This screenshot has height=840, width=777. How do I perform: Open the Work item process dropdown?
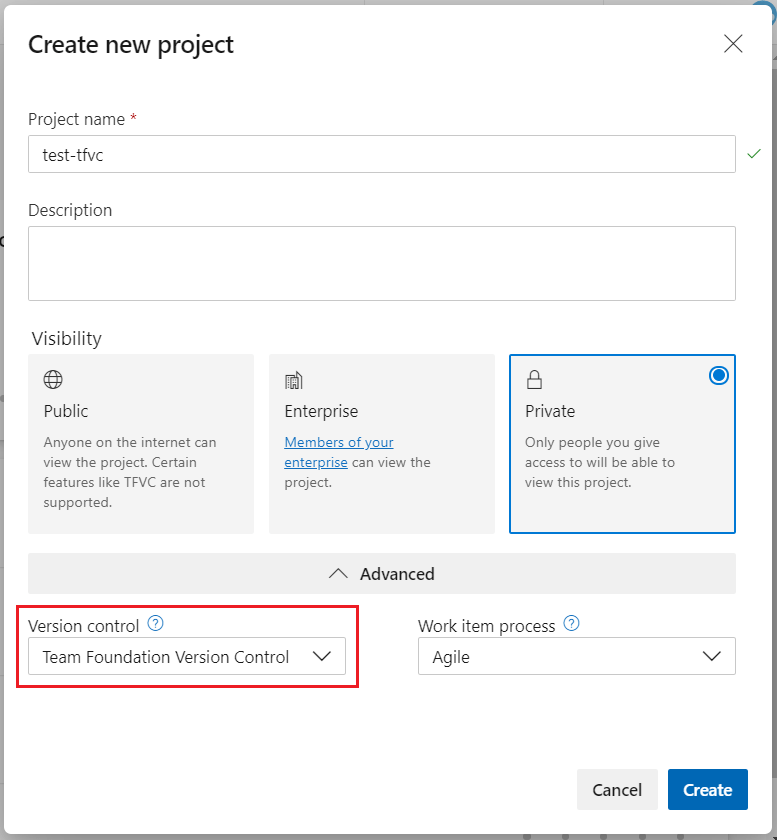[x=576, y=657]
